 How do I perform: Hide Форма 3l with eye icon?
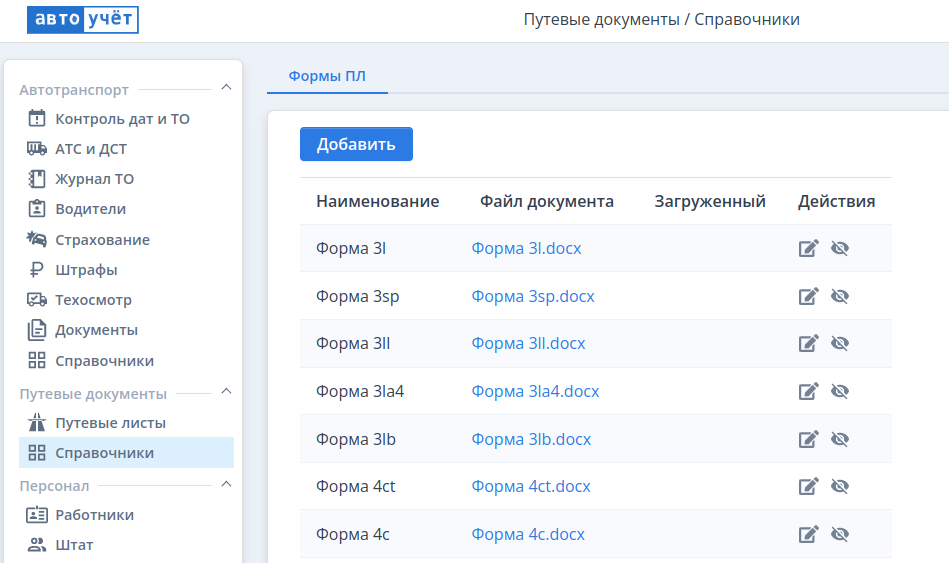(x=840, y=248)
